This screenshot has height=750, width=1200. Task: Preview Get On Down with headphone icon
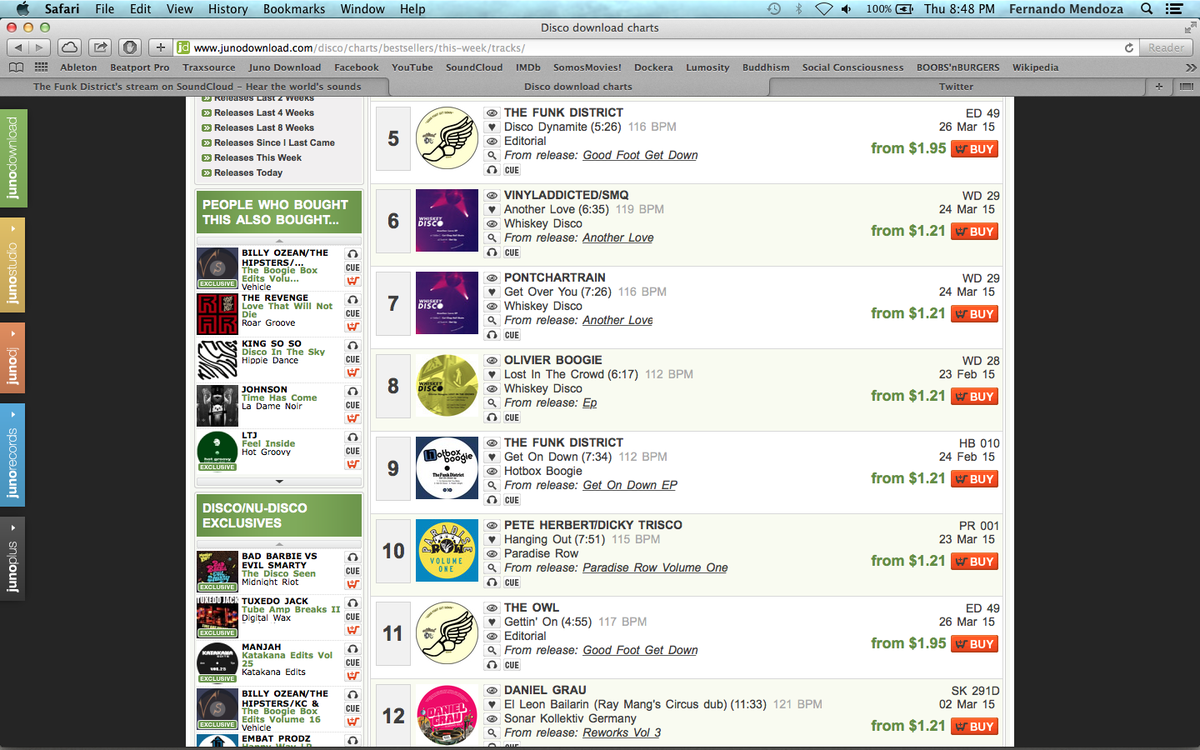tap(491, 500)
